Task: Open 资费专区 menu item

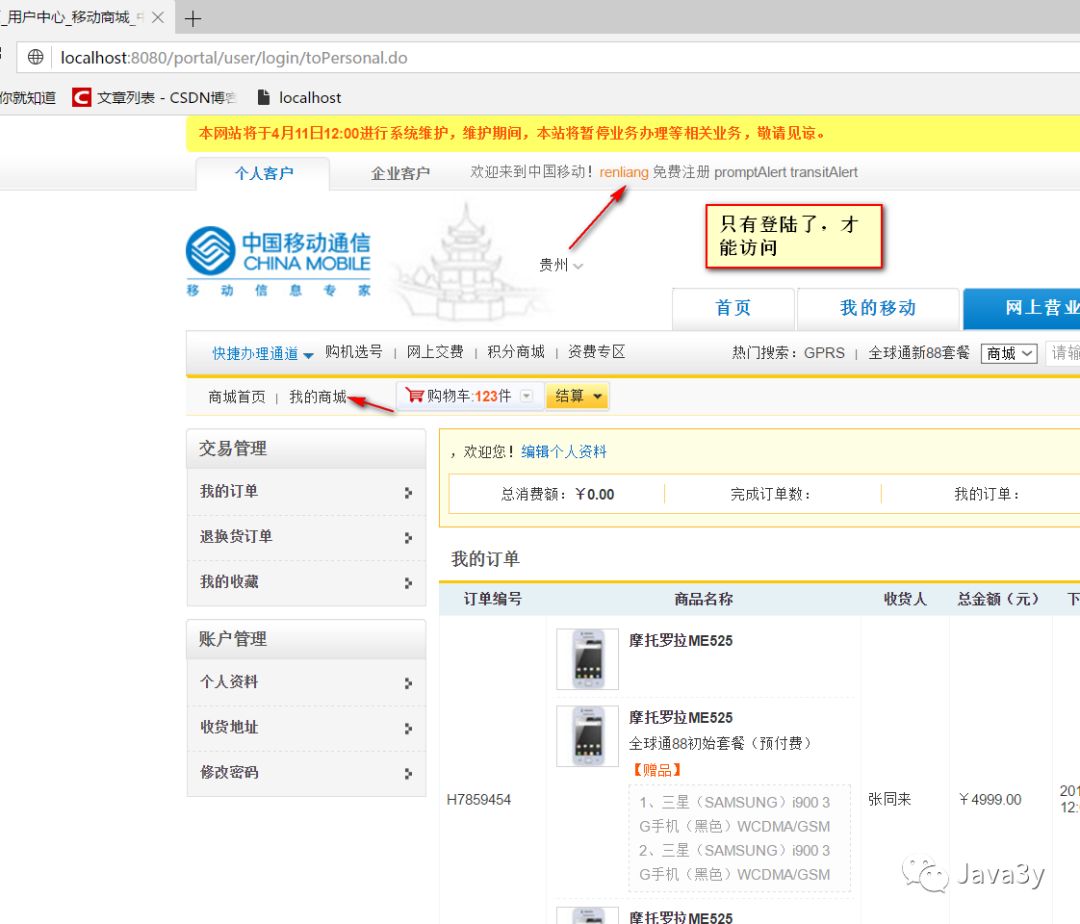Action: (x=596, y=352)
